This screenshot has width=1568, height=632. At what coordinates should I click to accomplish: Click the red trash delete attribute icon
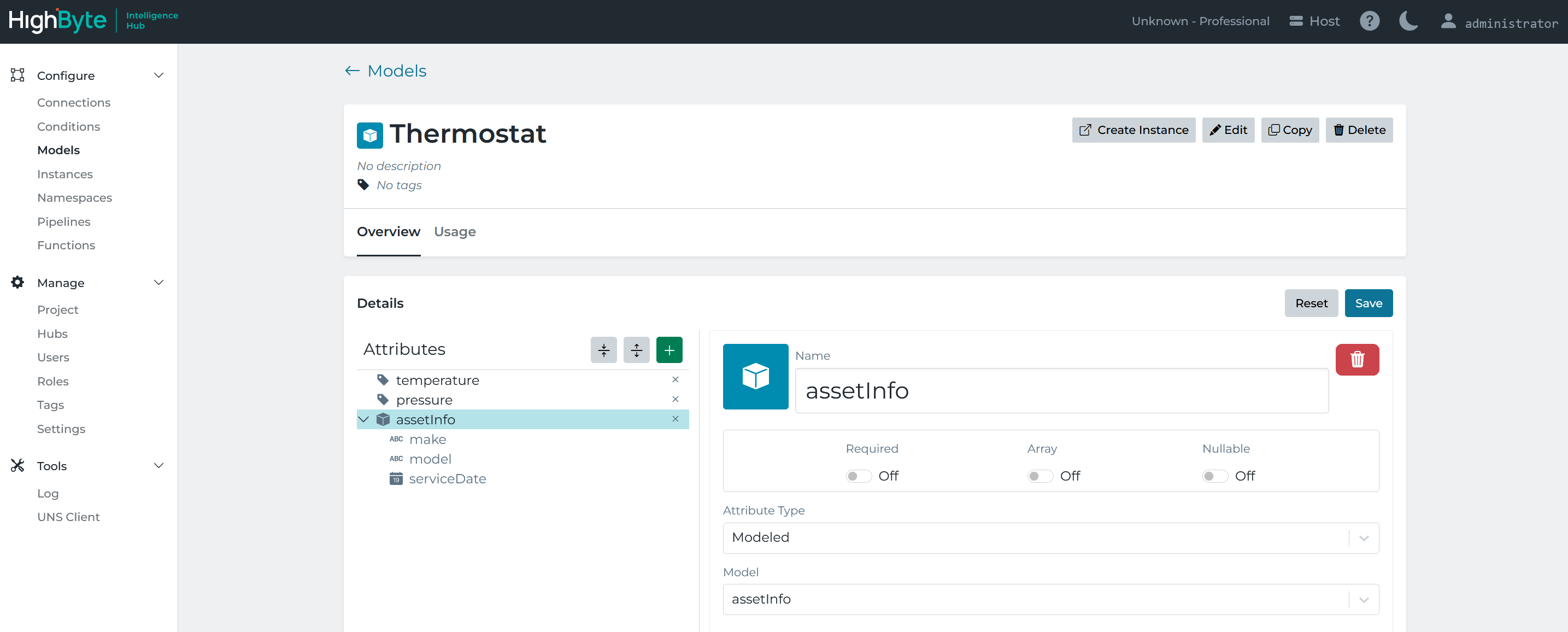pyautogui.click(x=1357, y=359)
